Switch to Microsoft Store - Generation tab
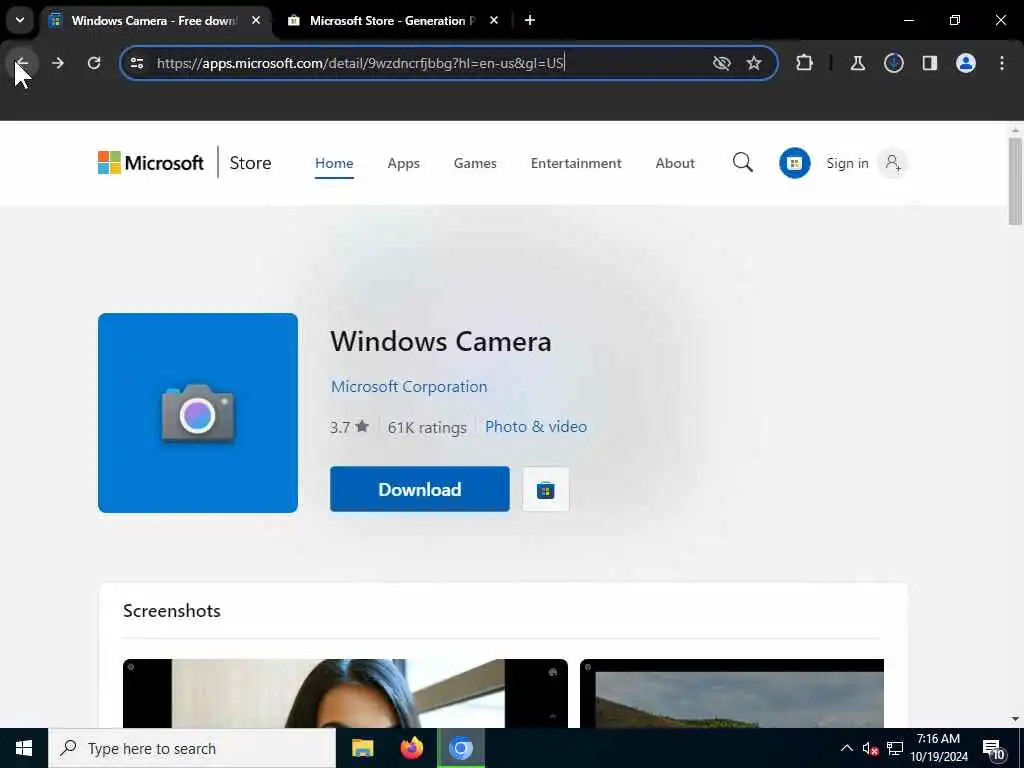 coord(392,21)
